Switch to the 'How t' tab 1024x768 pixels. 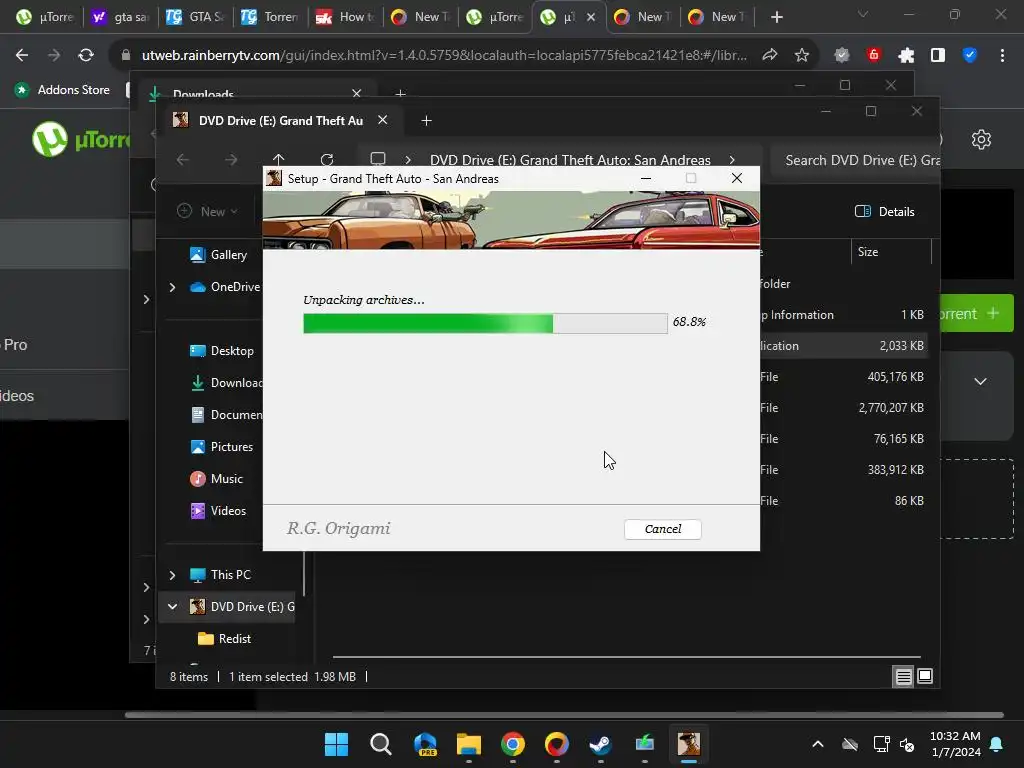click(345, 17)
